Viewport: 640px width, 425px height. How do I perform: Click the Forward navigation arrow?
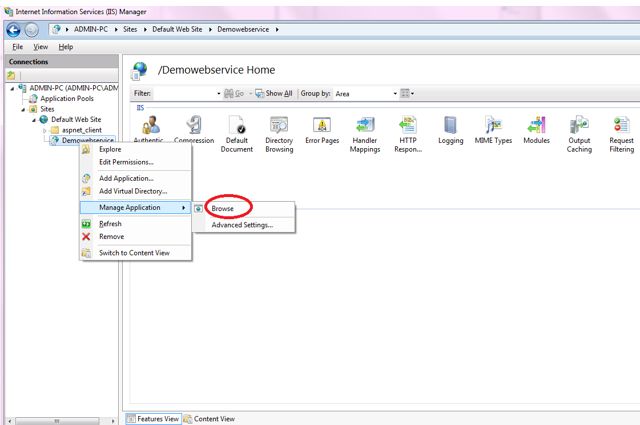pos(31,30)
